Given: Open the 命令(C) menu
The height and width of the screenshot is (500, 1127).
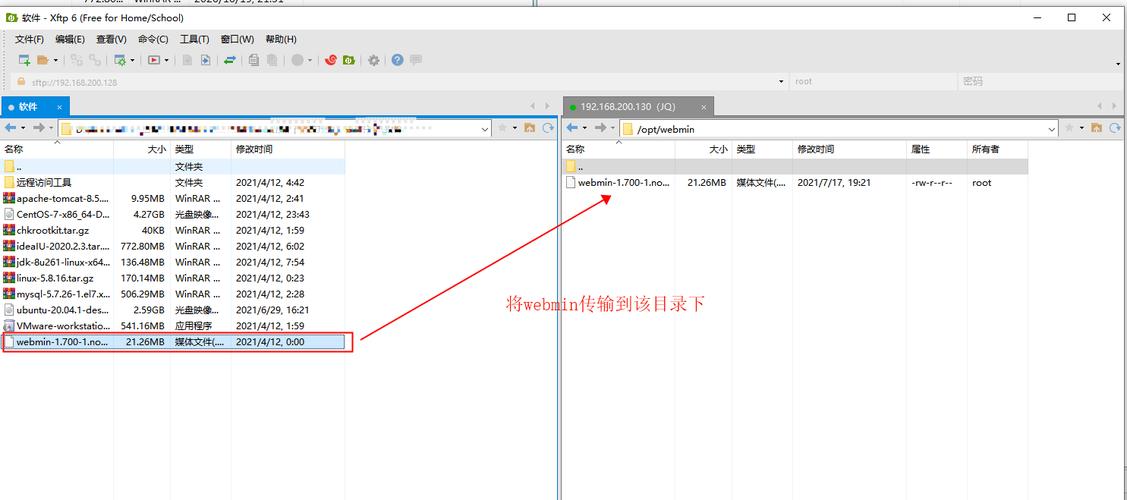Looking at the screenshot, I should (x=153, y=40).
